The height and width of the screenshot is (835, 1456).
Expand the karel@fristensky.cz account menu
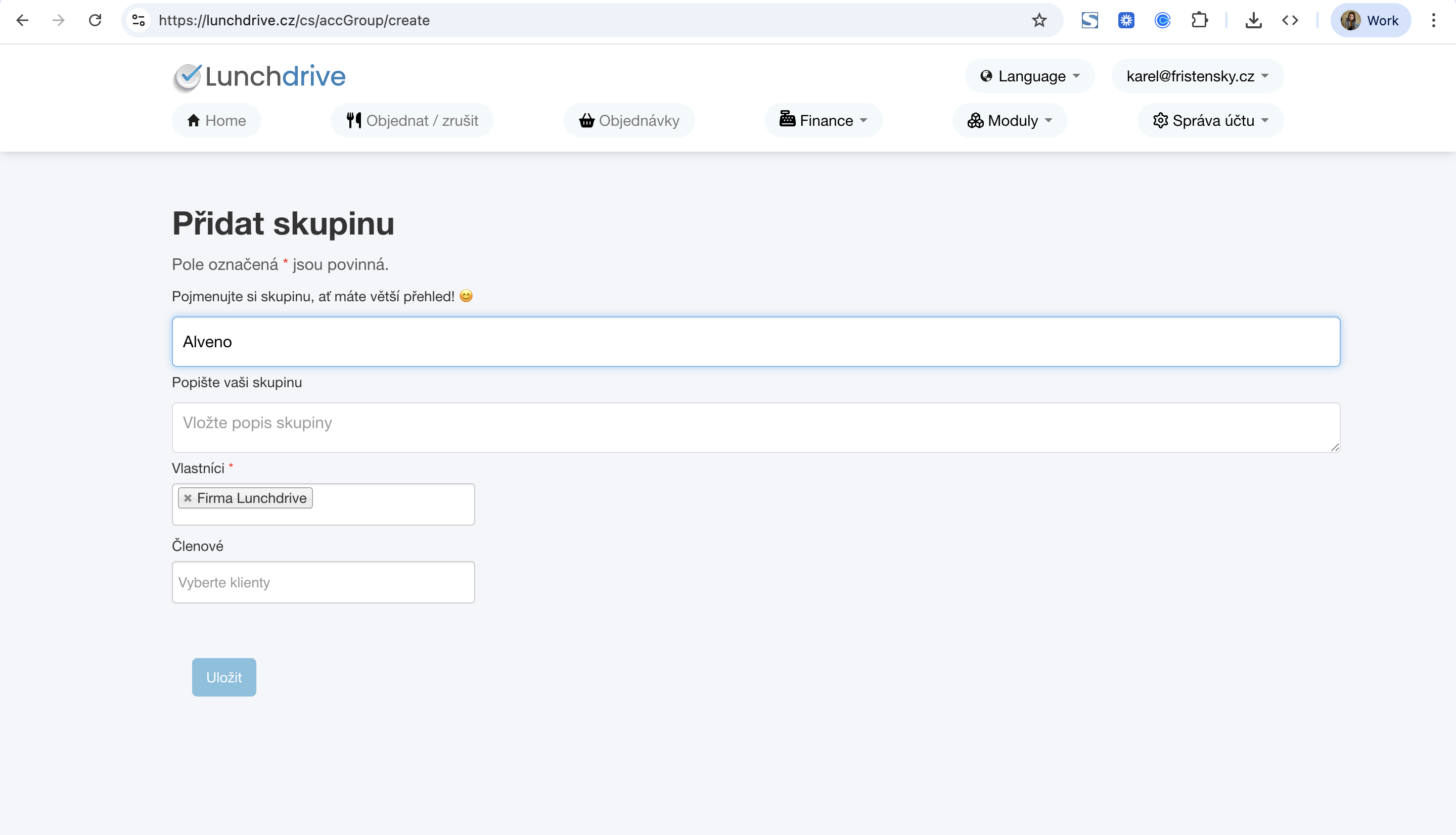(1197, 76)
